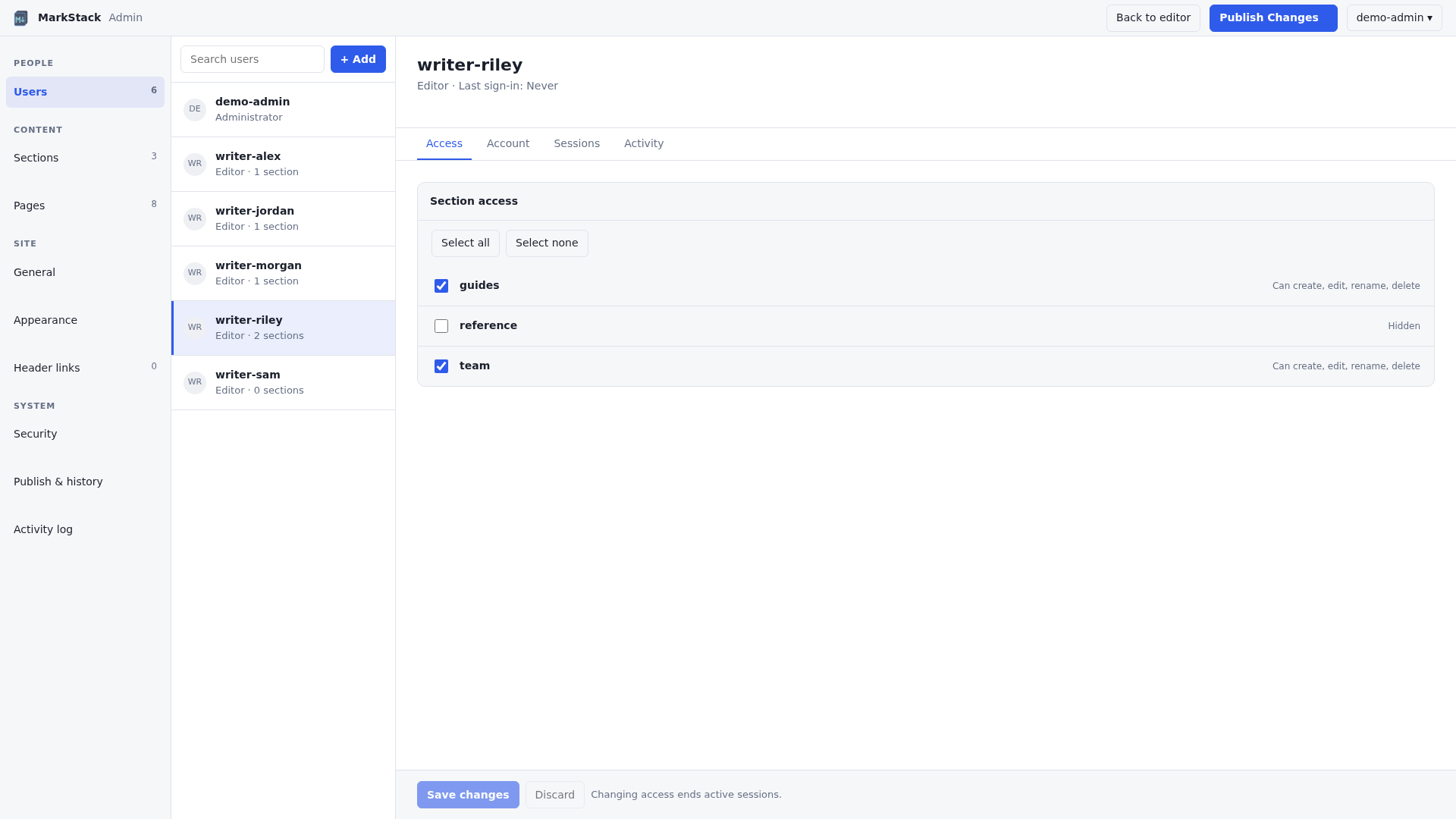This screenshot has width=1456, height=819.
Task: Check the reference section checkbox
Action: click(441, 326)
